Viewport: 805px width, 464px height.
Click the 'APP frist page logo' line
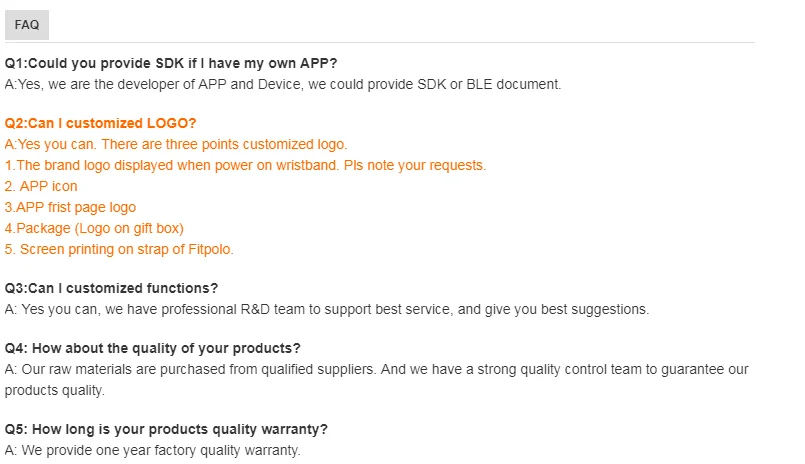click(70, 207)
